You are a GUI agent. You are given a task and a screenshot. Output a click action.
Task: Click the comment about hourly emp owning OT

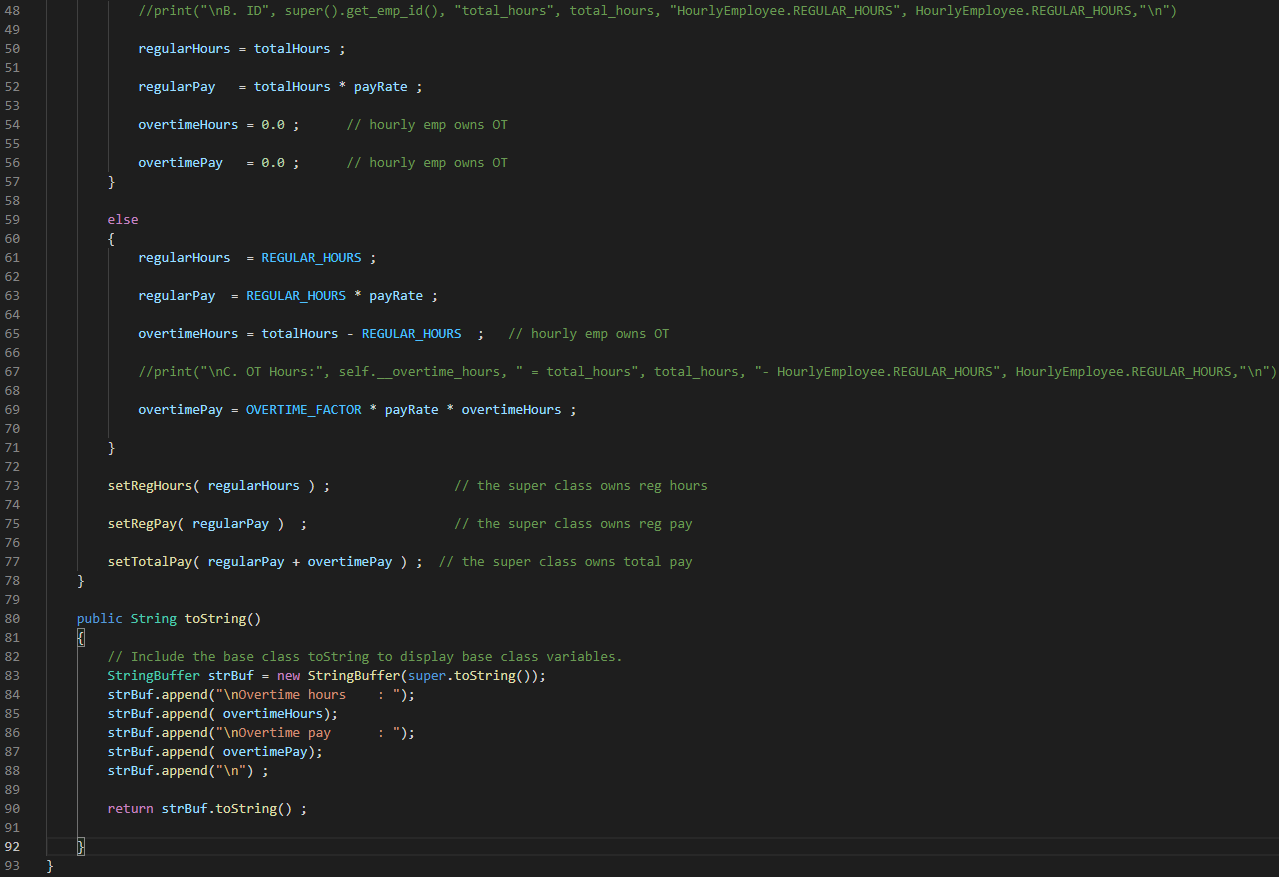pyautogui.click(x=427, y=124)
